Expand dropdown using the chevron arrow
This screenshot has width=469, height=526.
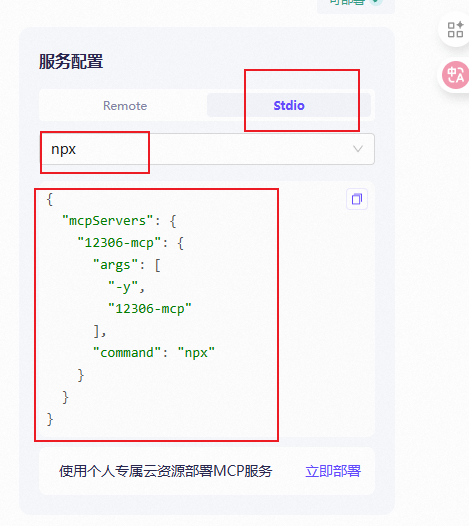358,149
